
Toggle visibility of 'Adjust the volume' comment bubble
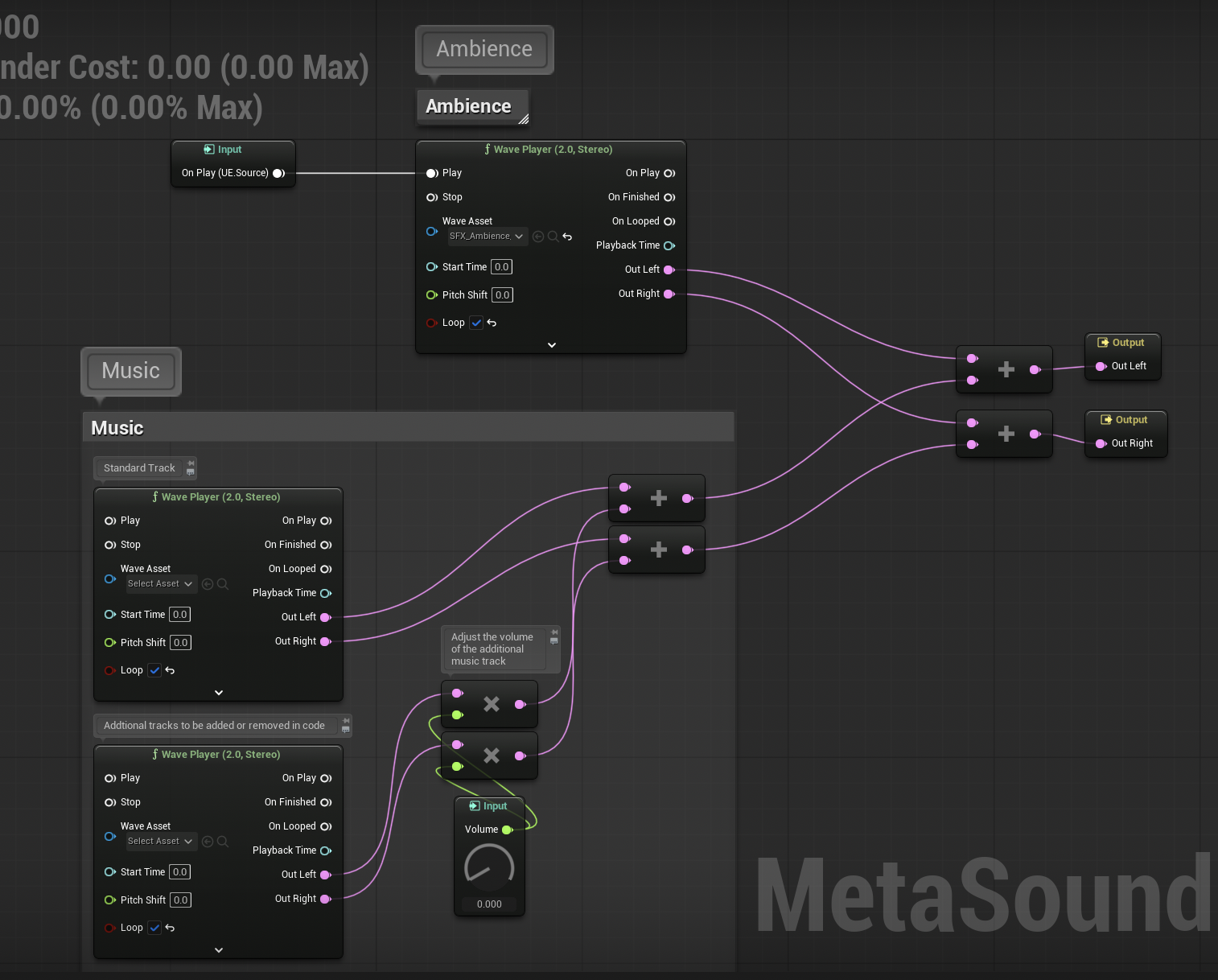(x=554, y=641)
